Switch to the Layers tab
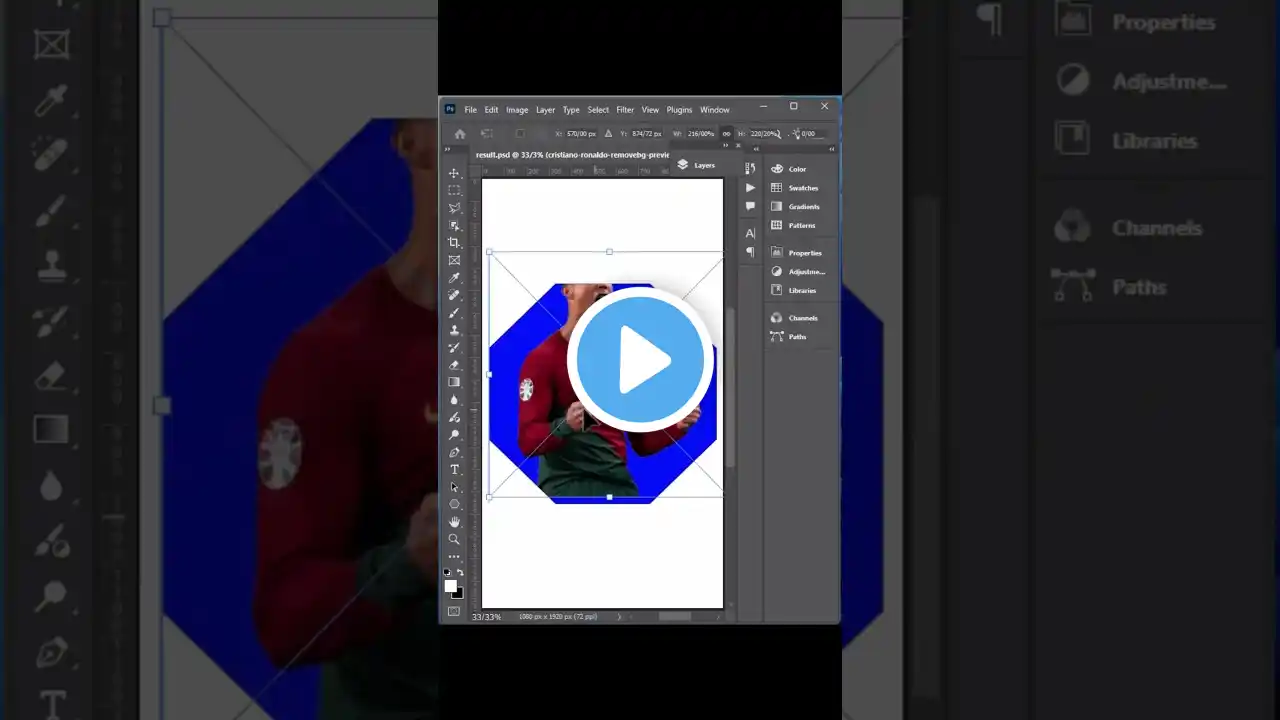The width and height of the screenshot is (1280, 720). (704, 165)
